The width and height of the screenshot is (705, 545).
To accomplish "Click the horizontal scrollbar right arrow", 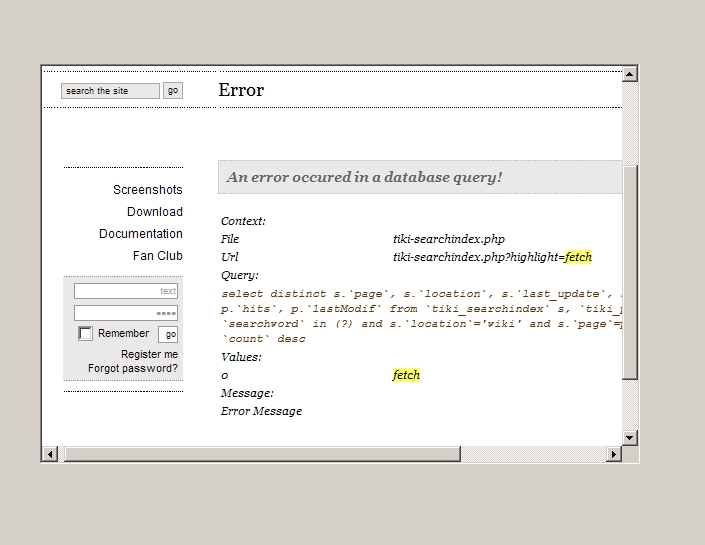I will [x=613, y=454].
